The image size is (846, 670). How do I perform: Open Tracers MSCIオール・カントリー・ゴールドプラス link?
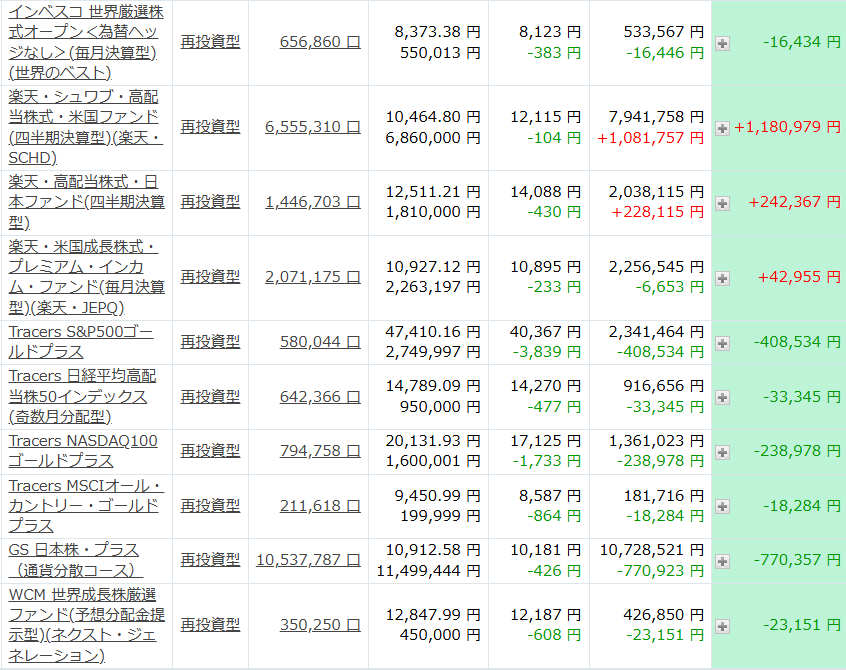(86, 505)
